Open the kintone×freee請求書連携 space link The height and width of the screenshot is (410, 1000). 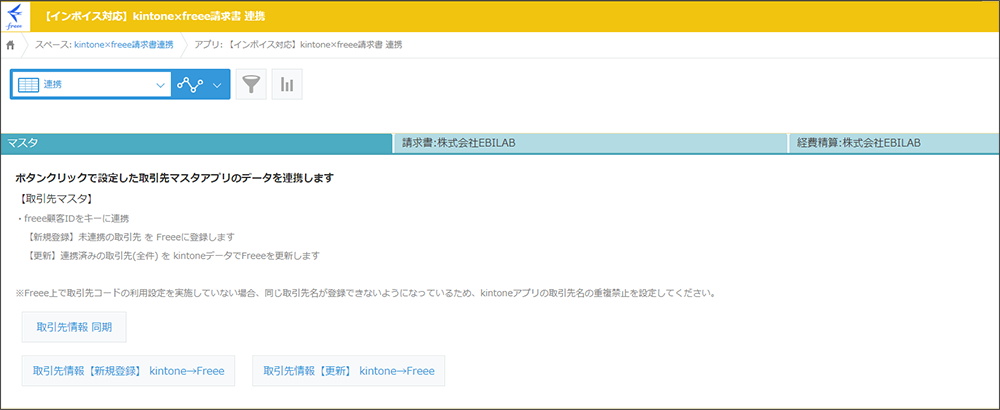click(x=124, y=45)
